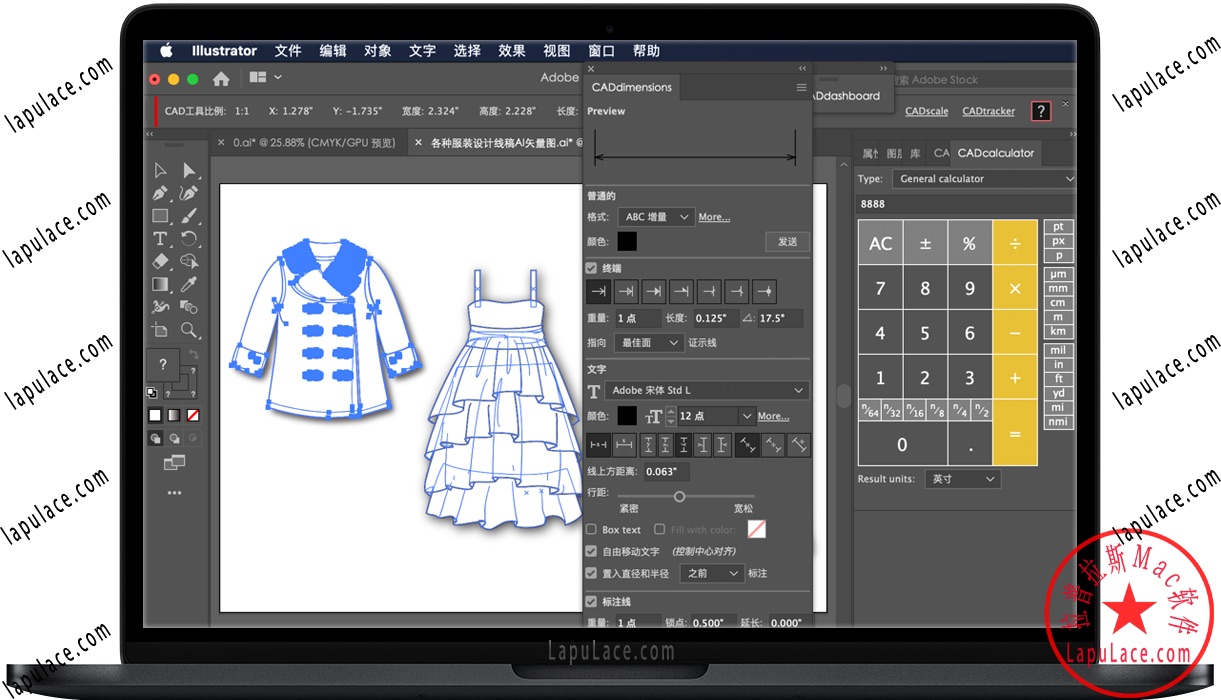Screen dimensions: 1221x700
Task: Toggle the 终端 arrowhead section checkbox
Action: (x=590, y=268)
